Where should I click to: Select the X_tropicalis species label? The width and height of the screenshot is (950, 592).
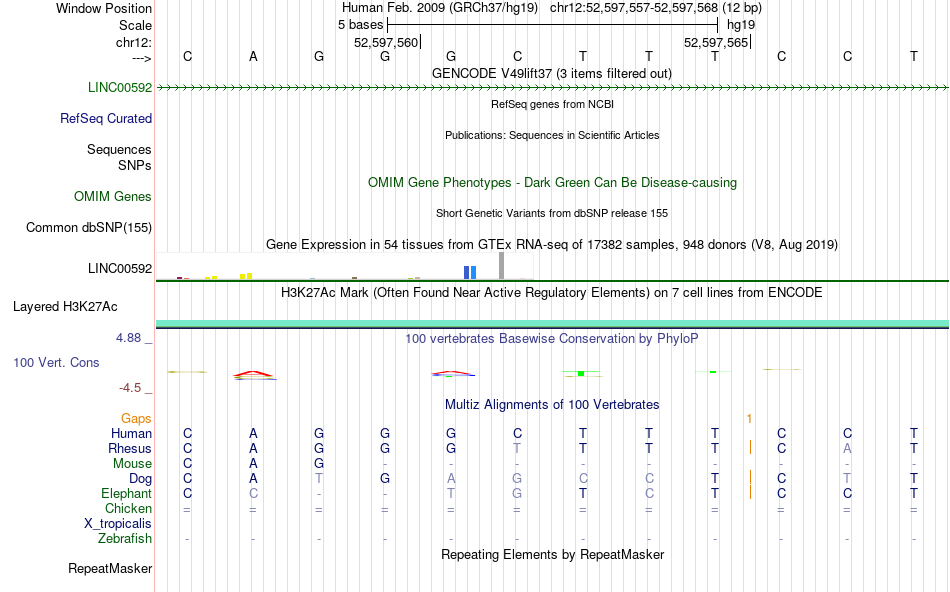pyautogui.click(x=118, y=524)
